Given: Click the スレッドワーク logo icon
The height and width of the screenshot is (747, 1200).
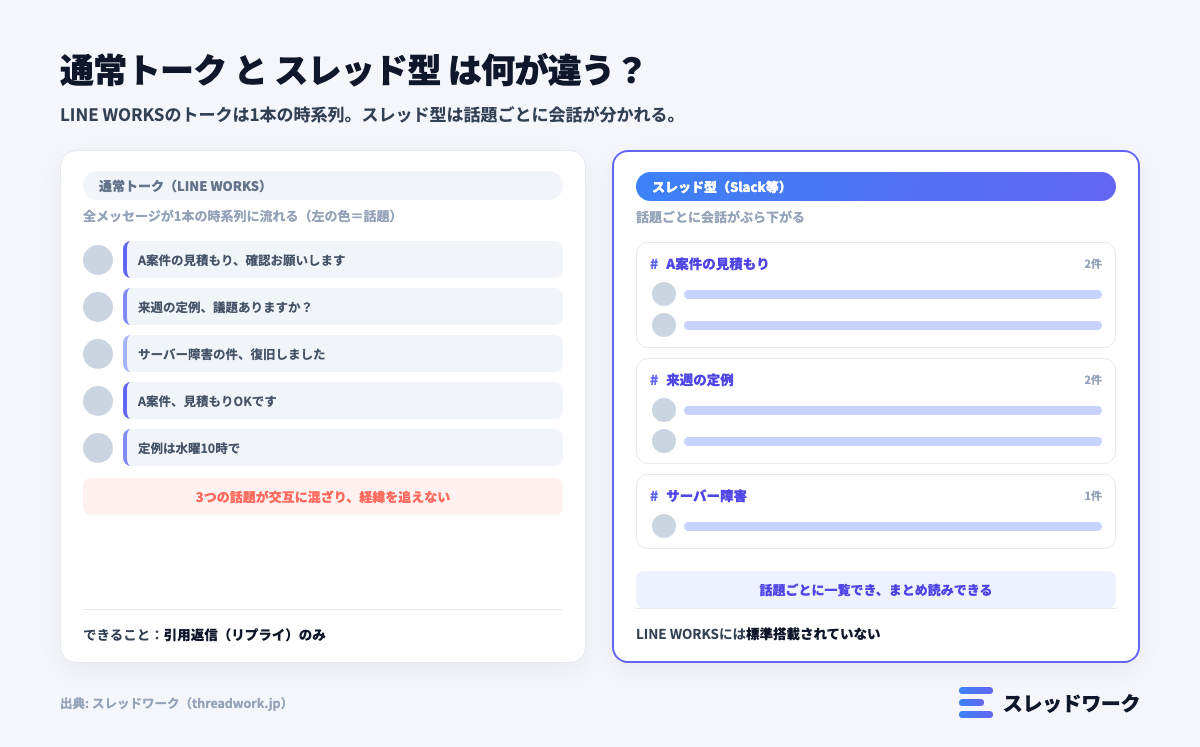Looking at the screenshot, I should click(976, 702).
